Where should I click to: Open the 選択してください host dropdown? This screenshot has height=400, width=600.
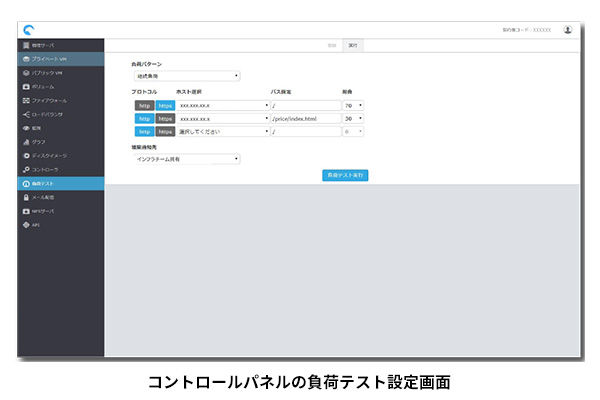(222, 131)
